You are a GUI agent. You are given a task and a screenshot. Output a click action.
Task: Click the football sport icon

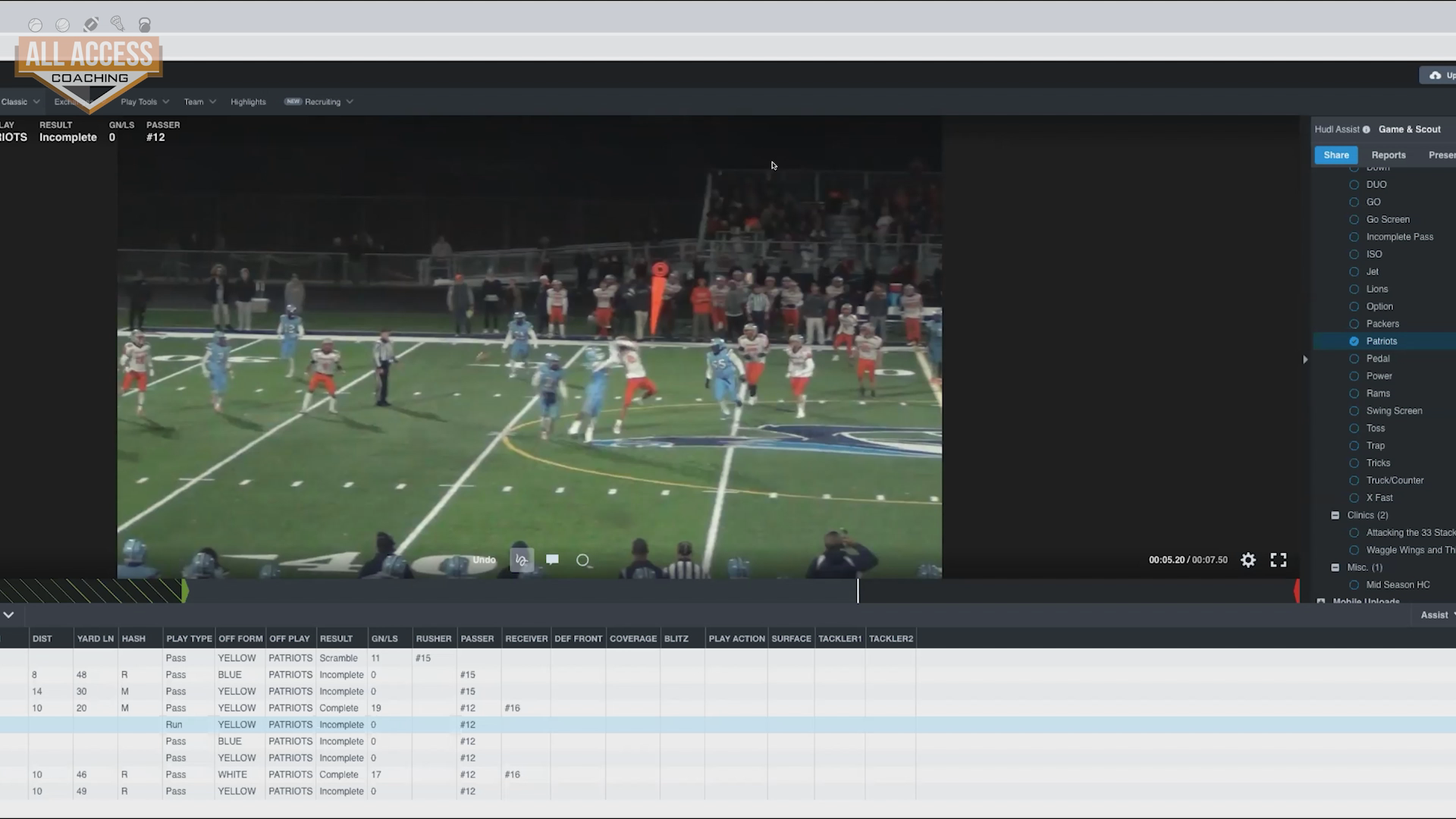click(90, 25)
